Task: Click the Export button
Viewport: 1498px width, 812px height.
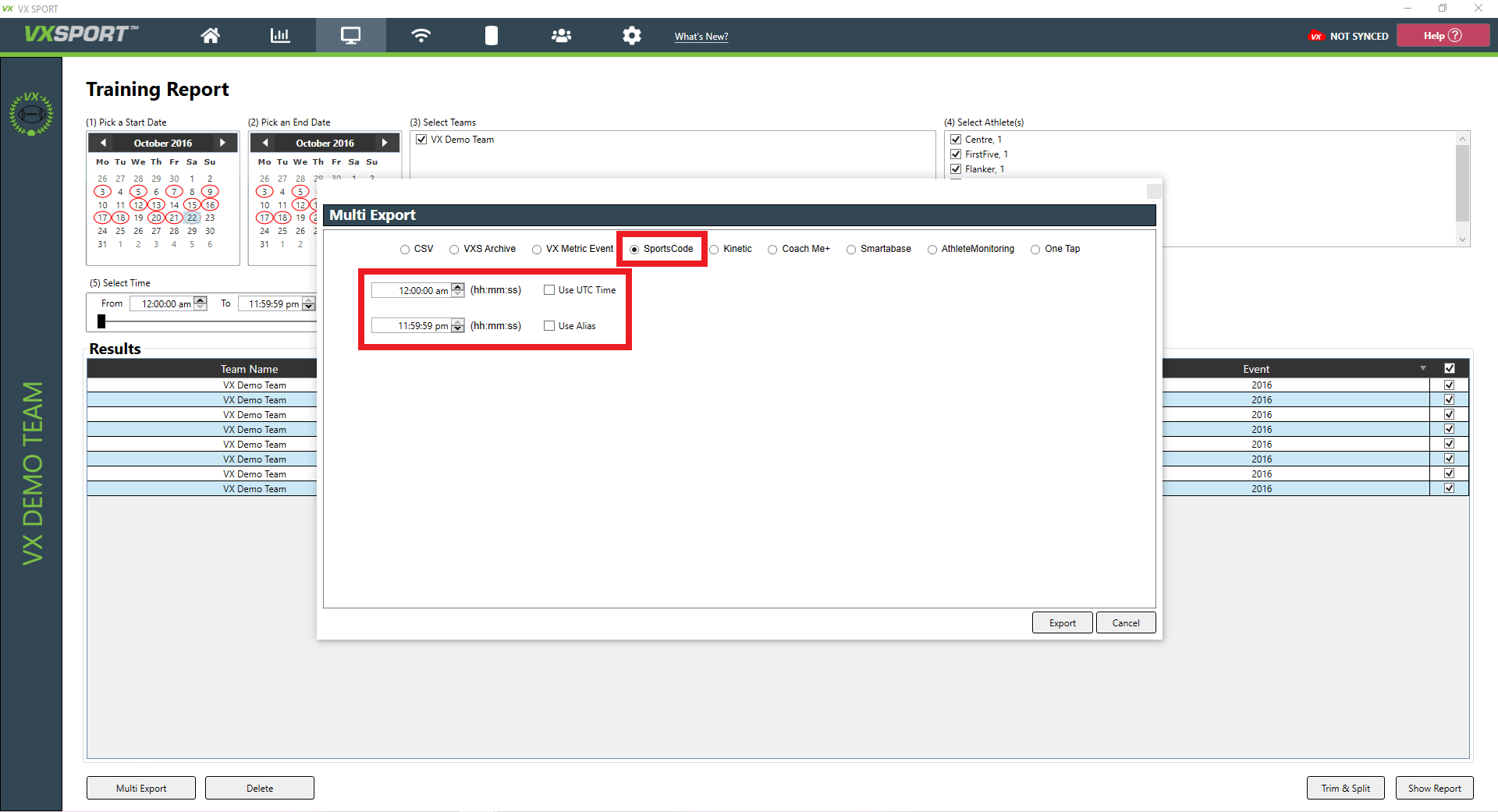Action: 1062,622
